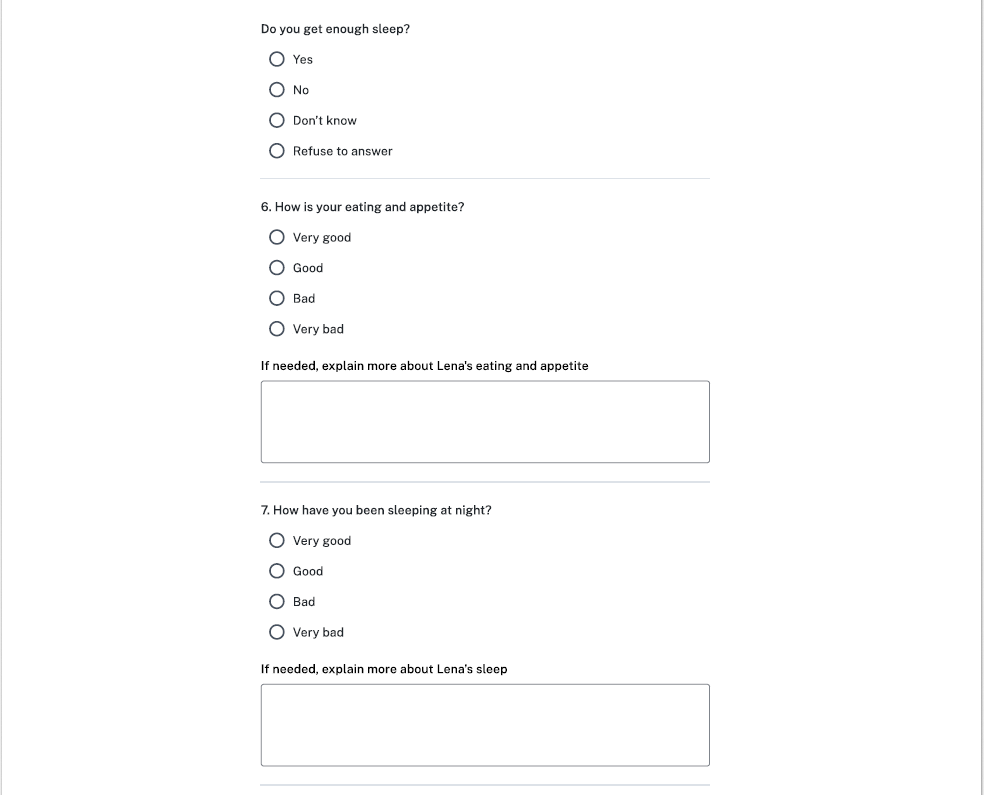Click the "explain more about Lena's sleep" label
This screenshot has width=984, height=795.
[x=384, y=669]
